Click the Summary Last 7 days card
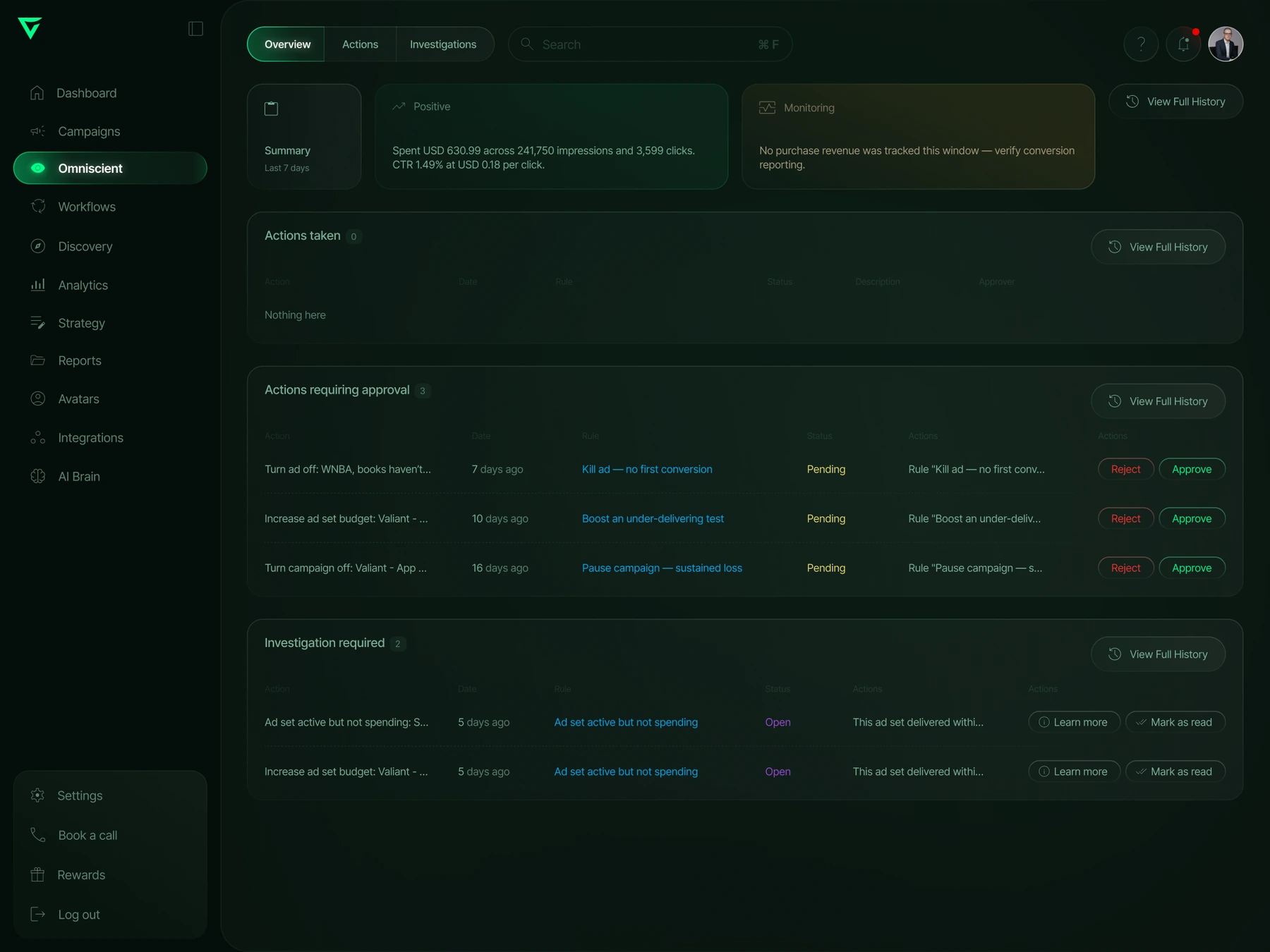The width and height of the screenshot is (1270, 952). click(x=304, y=137)
